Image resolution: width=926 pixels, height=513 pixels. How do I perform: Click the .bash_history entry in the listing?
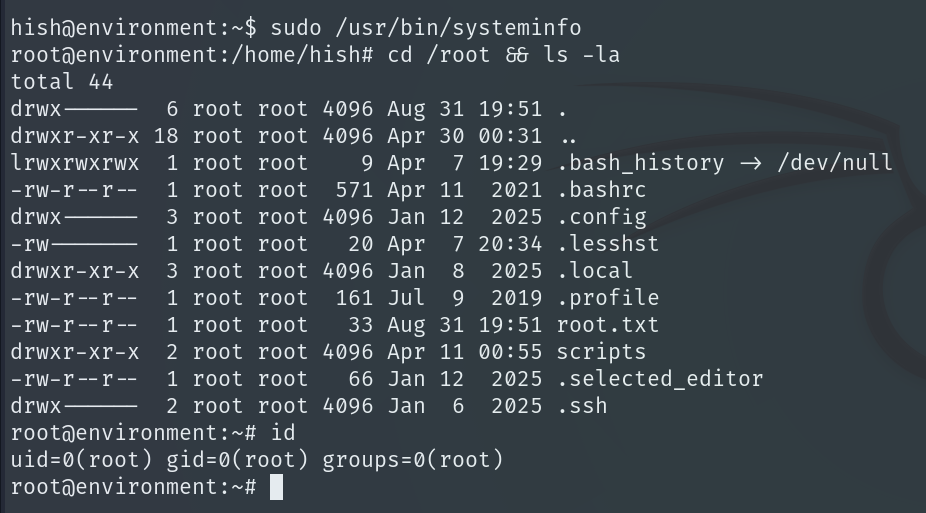[x=641, y=163]
